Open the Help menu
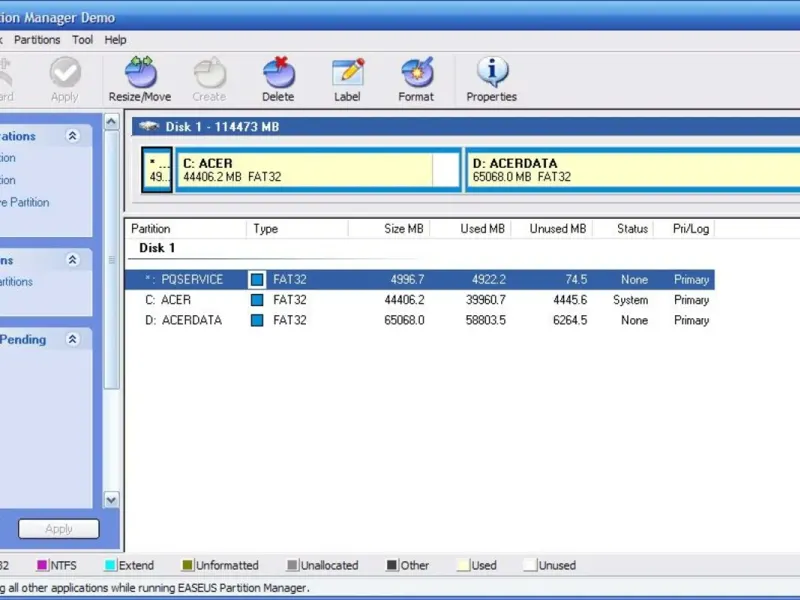 (116, 40)
